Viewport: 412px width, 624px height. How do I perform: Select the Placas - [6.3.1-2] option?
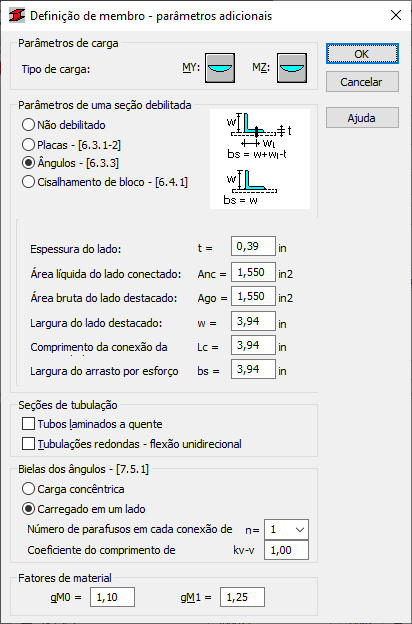coord(72,145)
